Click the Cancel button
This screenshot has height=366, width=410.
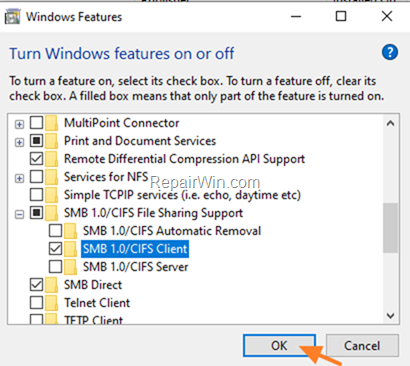tap(362, 346)
